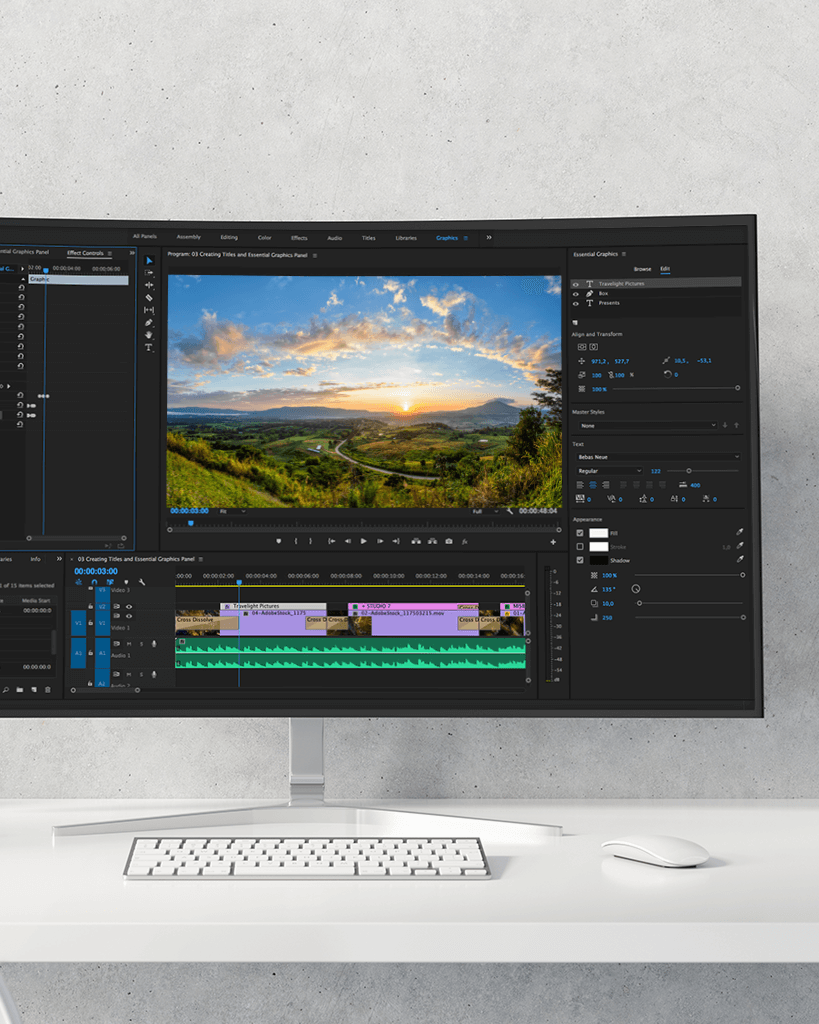819x1024 pixels.
Task: Click the New Layer icon in Essential Graphics
Action: [x=575, y=322]
